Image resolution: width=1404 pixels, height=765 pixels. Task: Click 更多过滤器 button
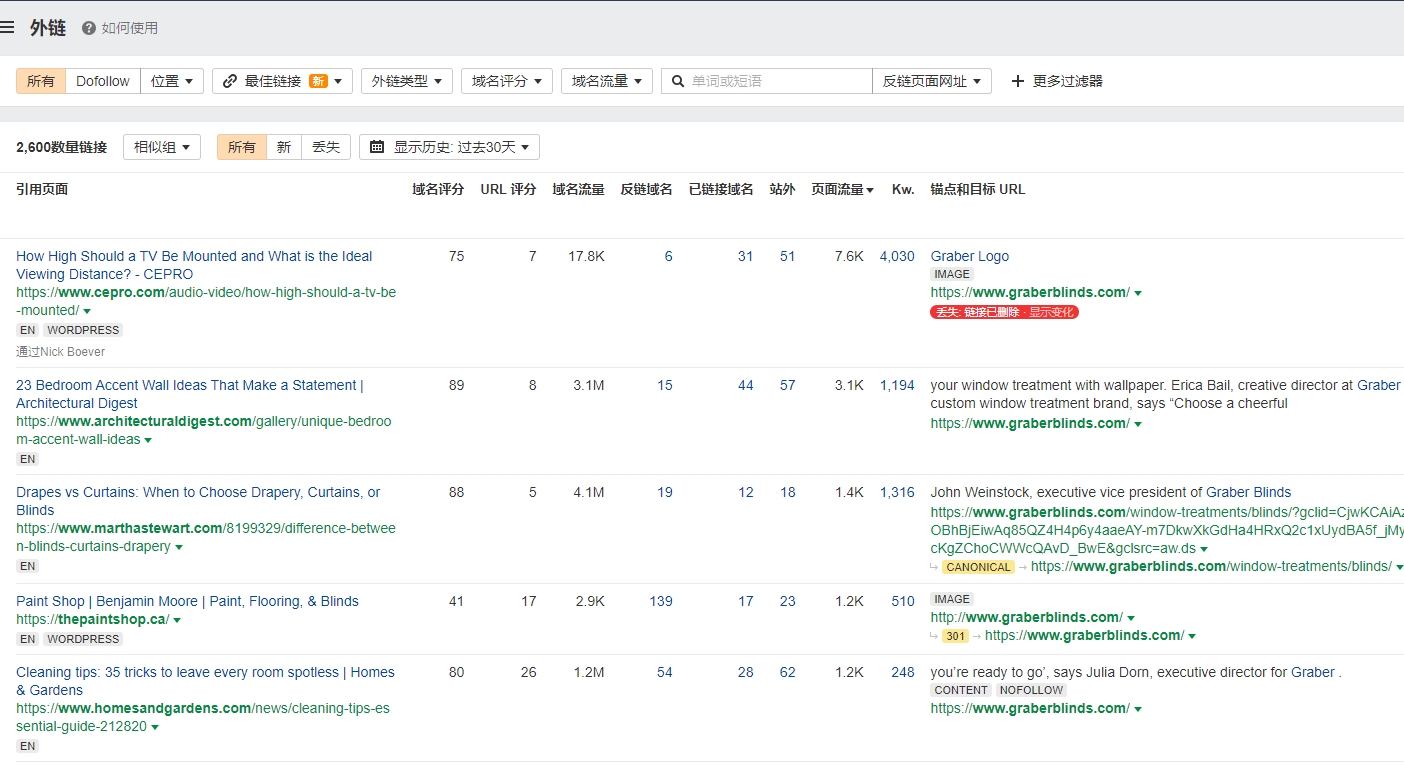tap(1056, 81)
